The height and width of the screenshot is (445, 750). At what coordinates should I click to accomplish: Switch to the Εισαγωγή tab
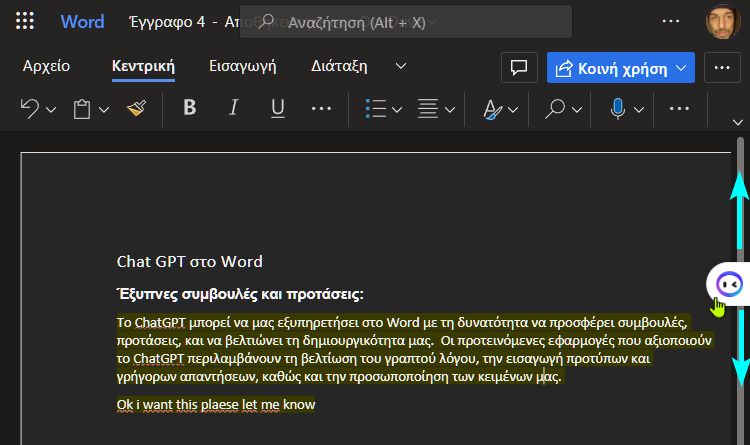pos(243,66)
